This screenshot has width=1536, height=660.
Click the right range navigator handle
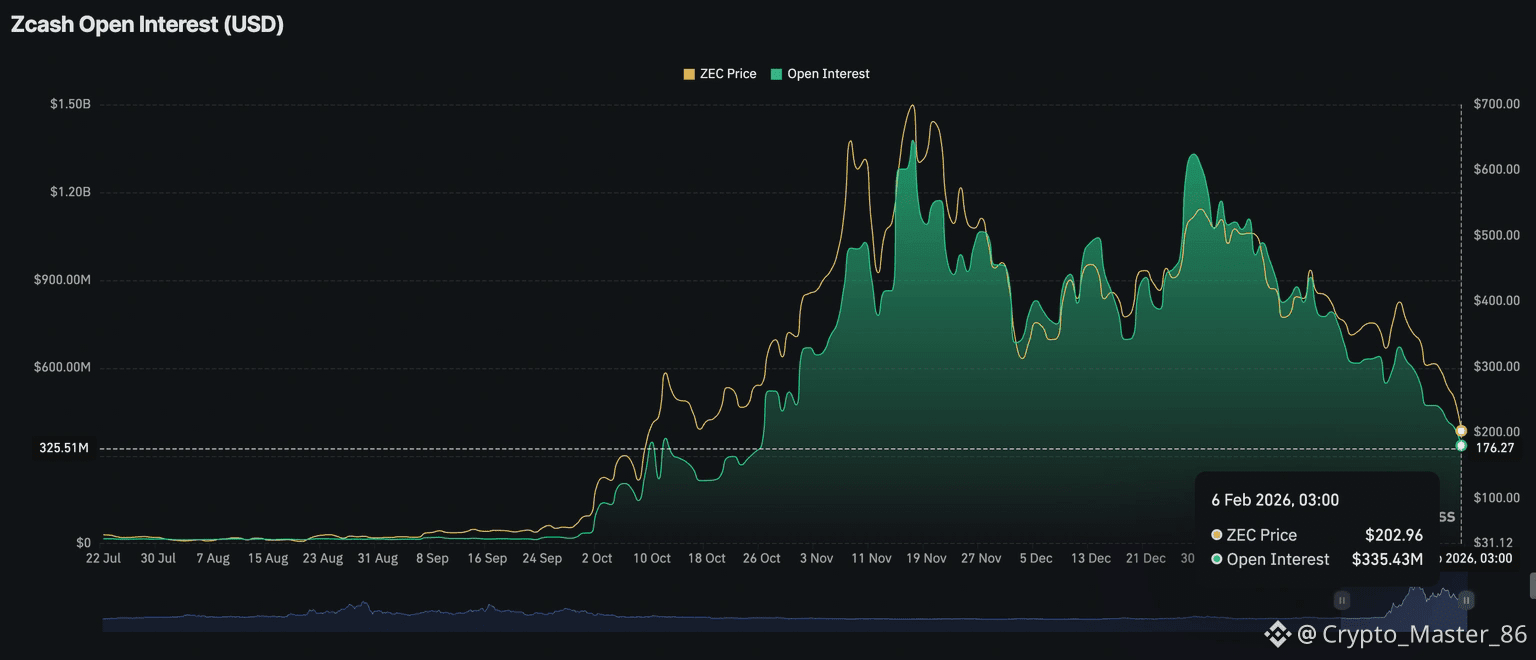(1466, 600)
